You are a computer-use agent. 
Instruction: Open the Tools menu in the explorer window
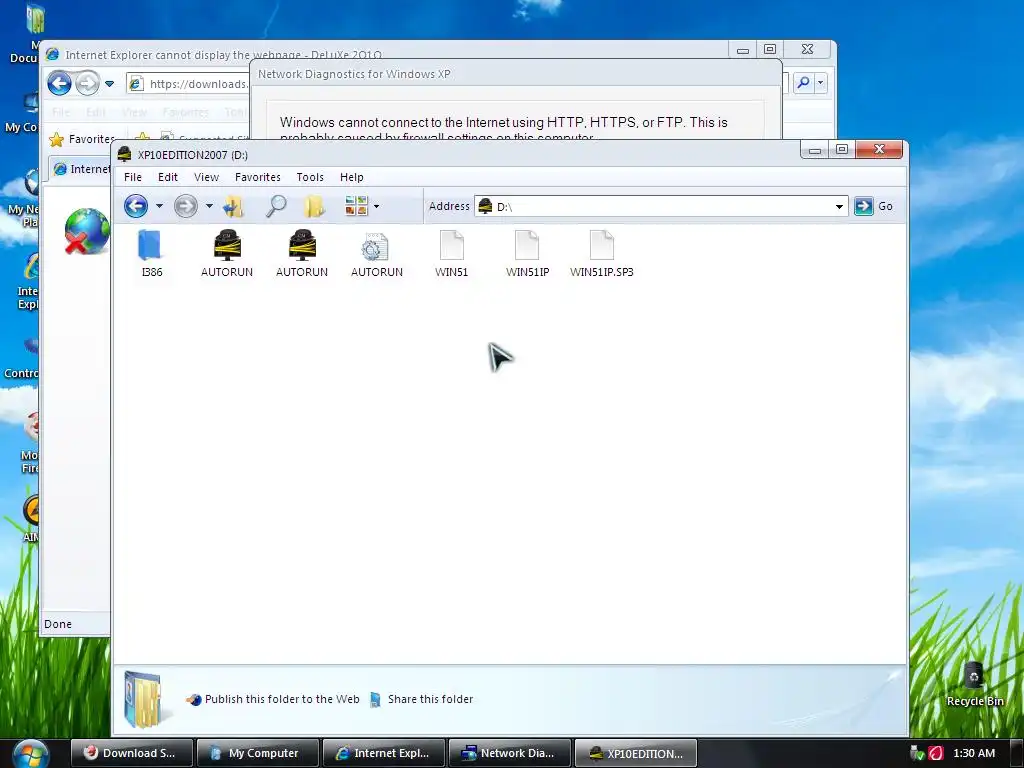(x=310, y=177)
